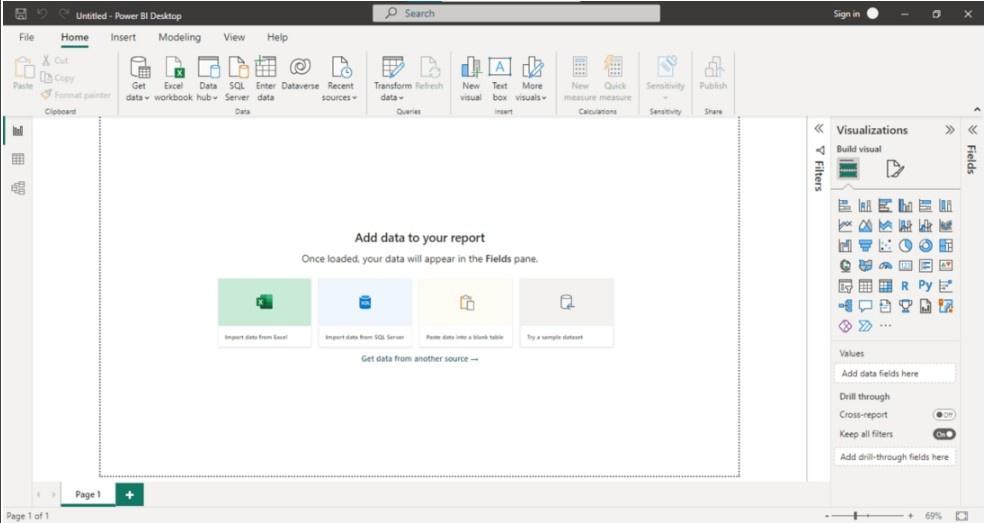Click Fit to page icon in status bar
Screen dimensions: 985x523
[x=961, y=515]
